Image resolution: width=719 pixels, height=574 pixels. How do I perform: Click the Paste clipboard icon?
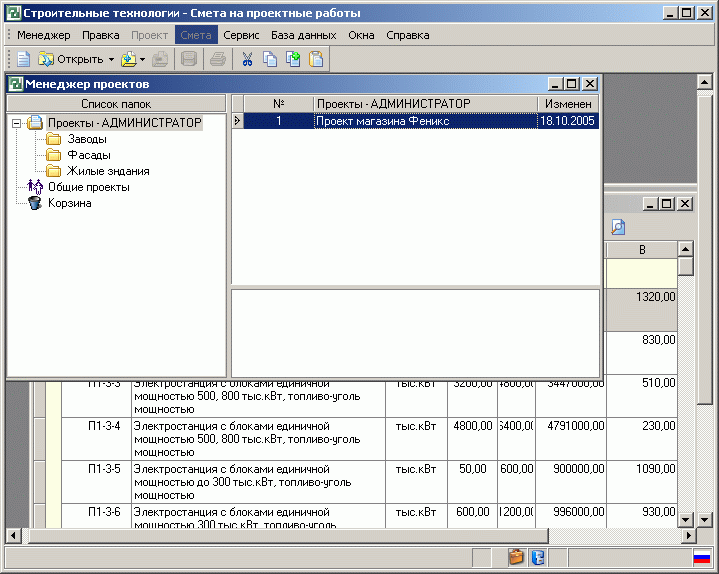316,59
